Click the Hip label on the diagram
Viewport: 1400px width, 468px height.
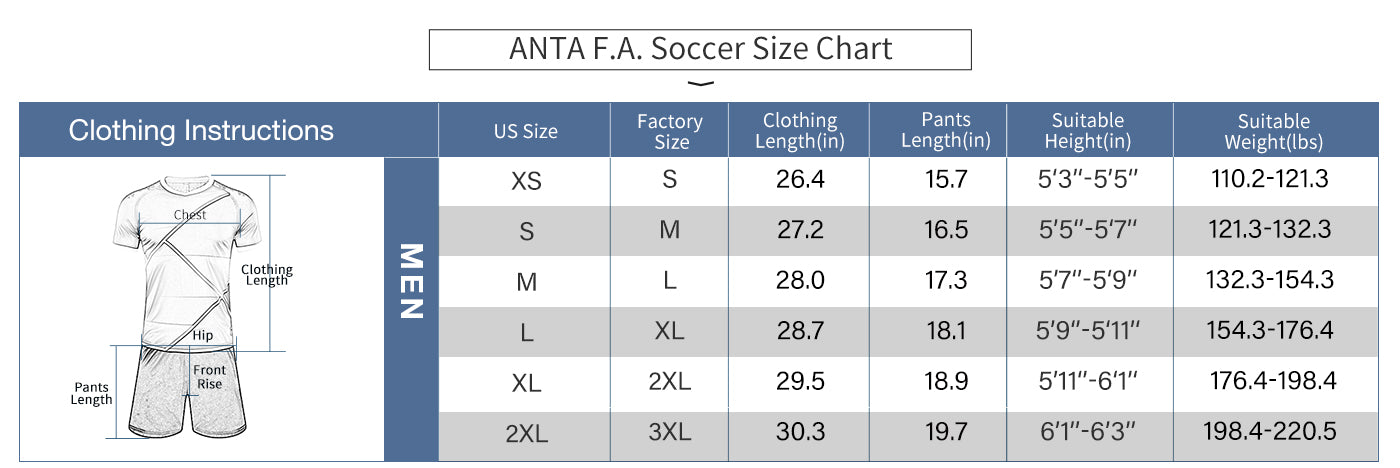[203, 336]
